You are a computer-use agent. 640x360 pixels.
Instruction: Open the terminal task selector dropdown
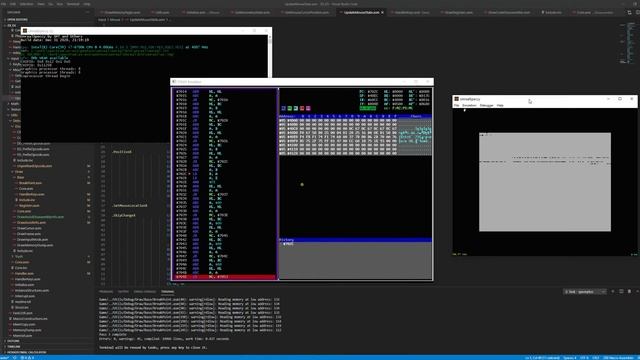(585, 291)
